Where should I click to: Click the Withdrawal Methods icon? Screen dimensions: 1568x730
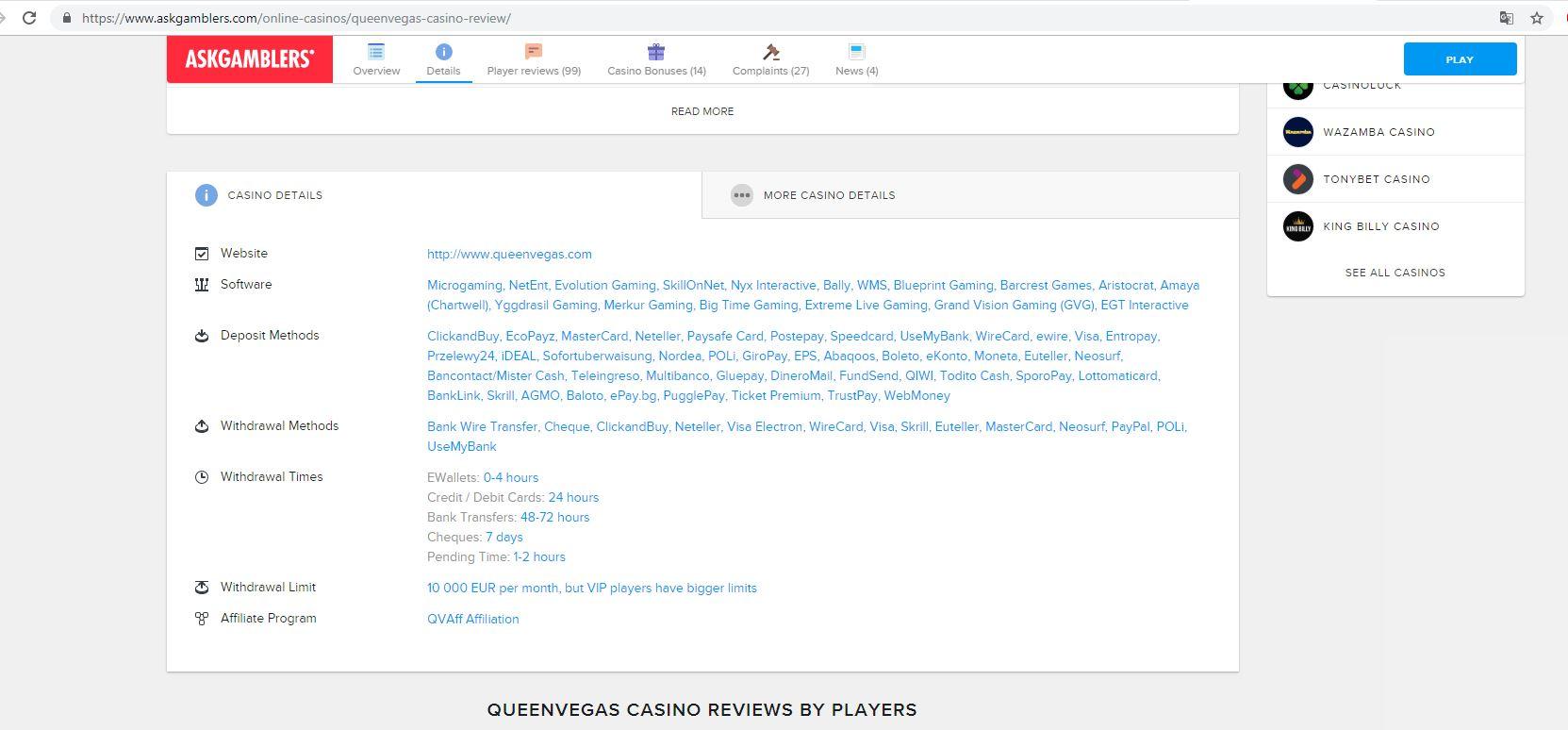202,426
